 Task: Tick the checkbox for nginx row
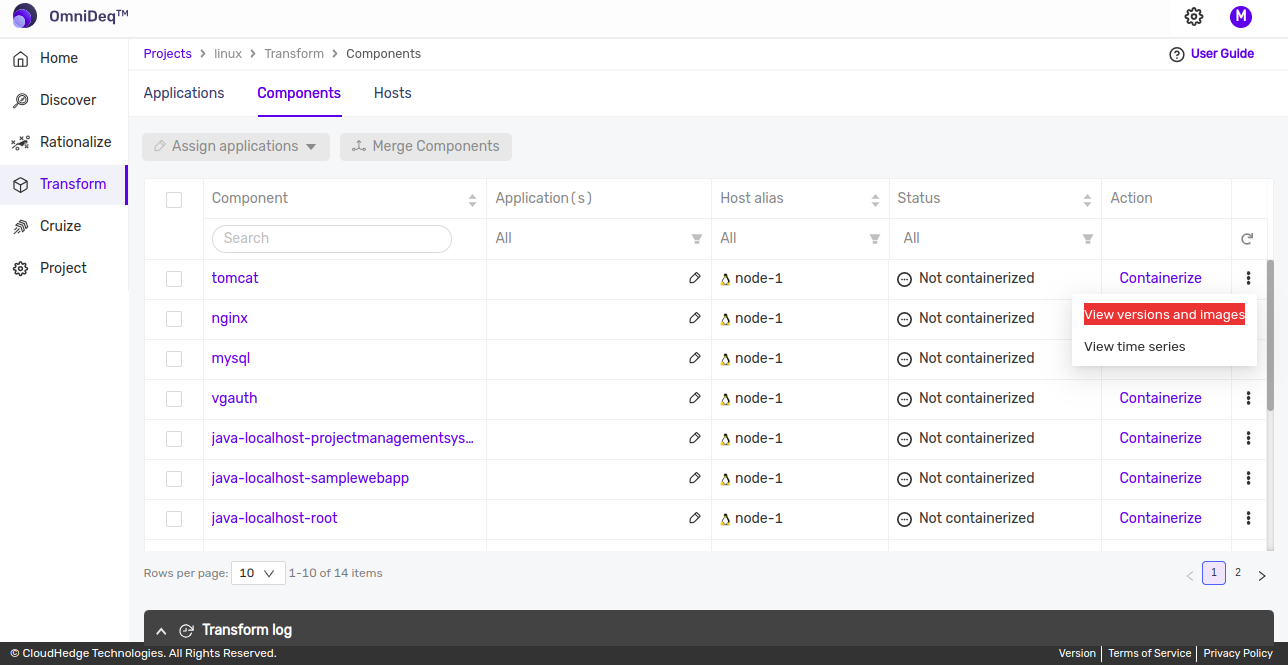pos(174,319)
